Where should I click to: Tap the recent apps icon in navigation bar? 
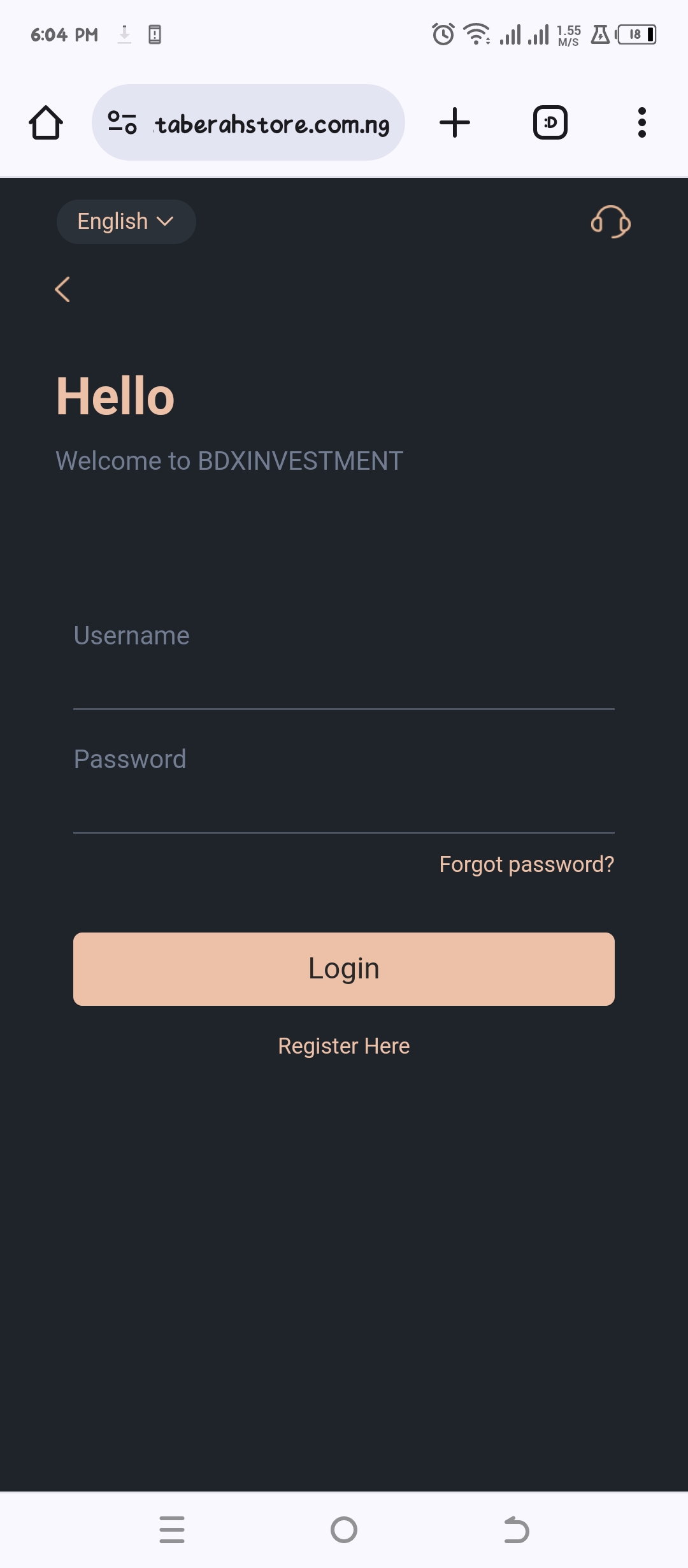172,1528
